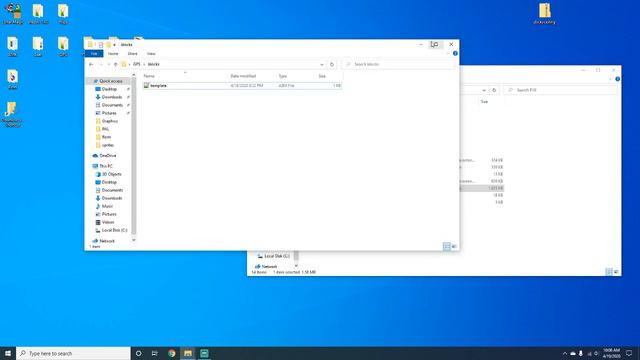Click sidebar scrollbar down arrow in blocks window
This screenshot has width=640, height=360.
(x=134, y=240)
